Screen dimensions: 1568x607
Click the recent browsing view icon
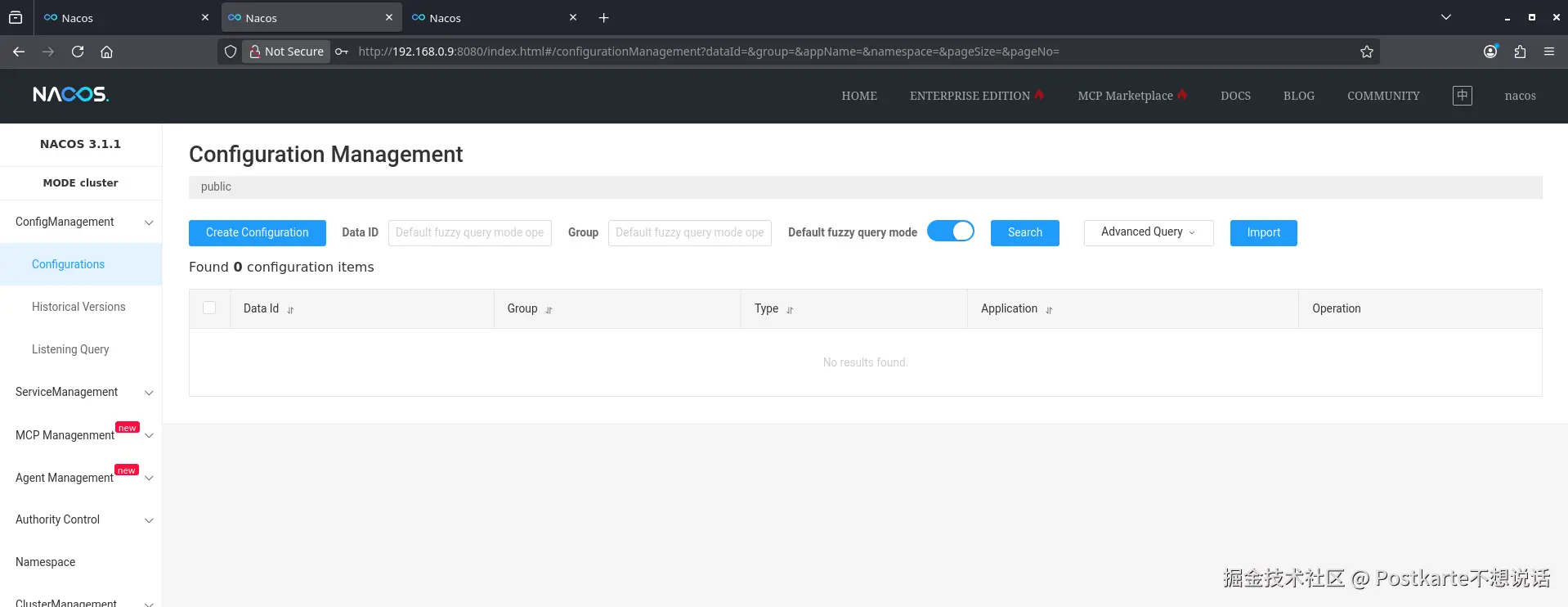(16, 17)
